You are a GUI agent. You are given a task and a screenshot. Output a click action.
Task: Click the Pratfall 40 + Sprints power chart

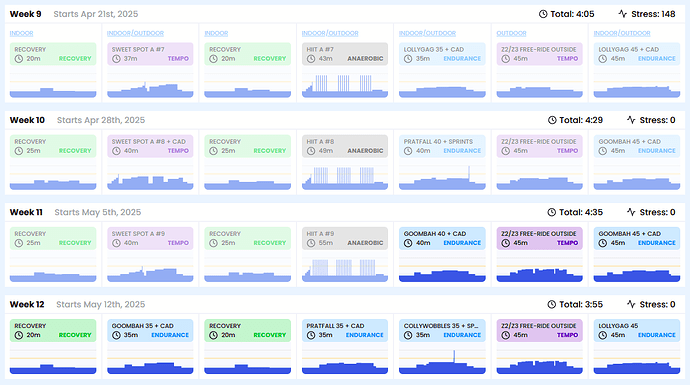[x=442, y=177]
